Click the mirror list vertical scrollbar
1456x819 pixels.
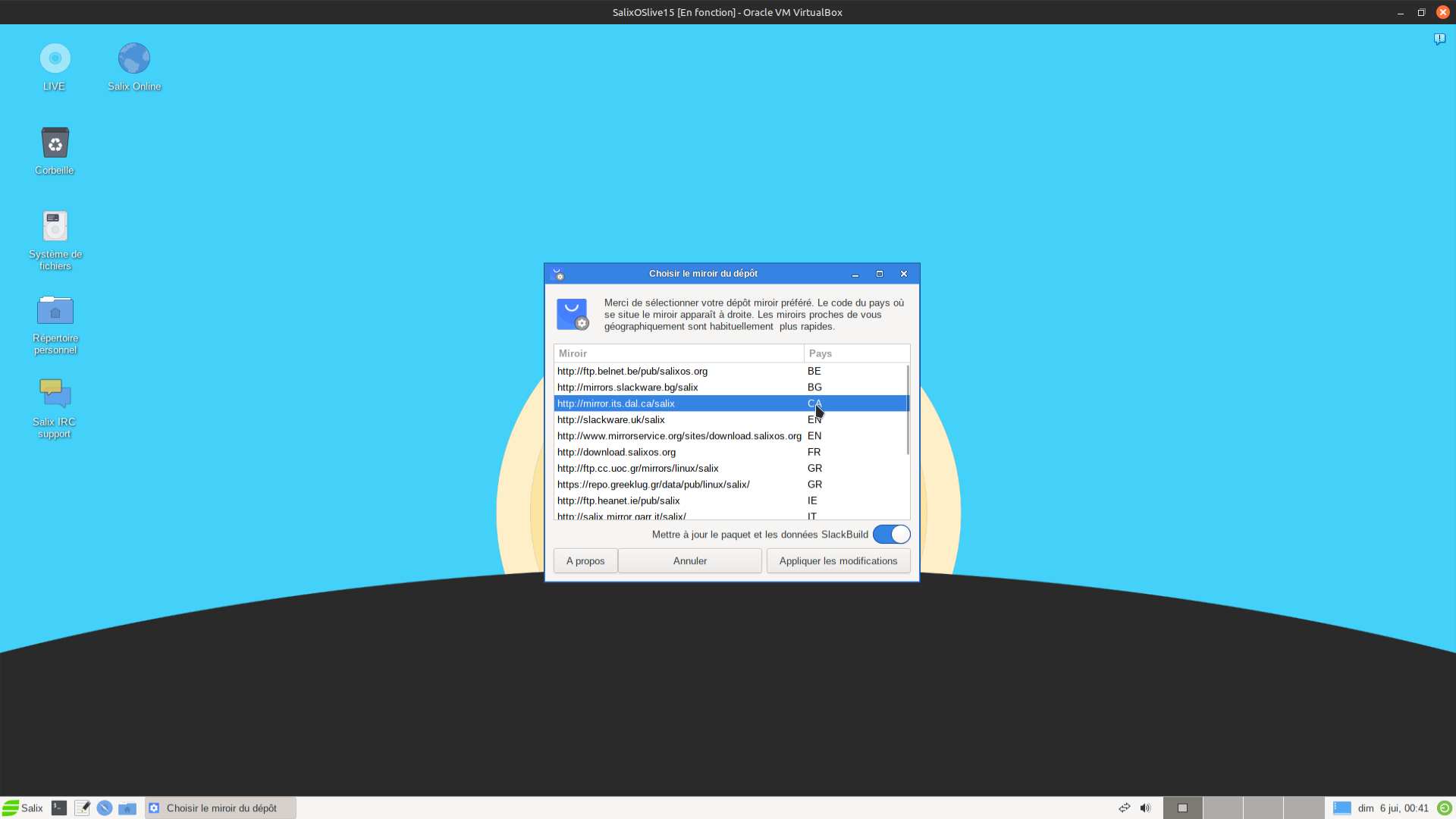point(908,409)
